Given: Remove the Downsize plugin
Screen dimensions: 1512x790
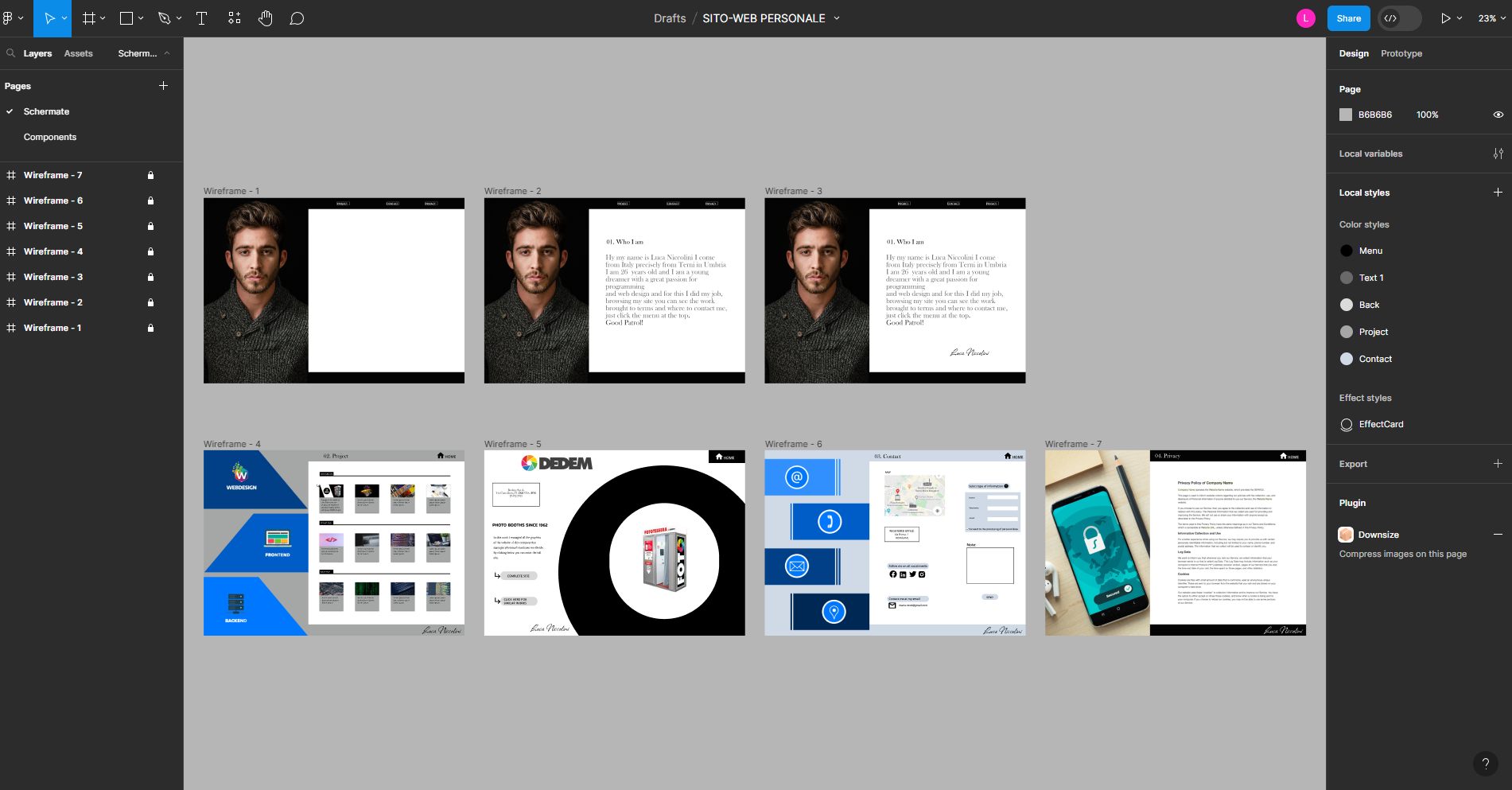Looking at the screenshot, I should 1498,535.
